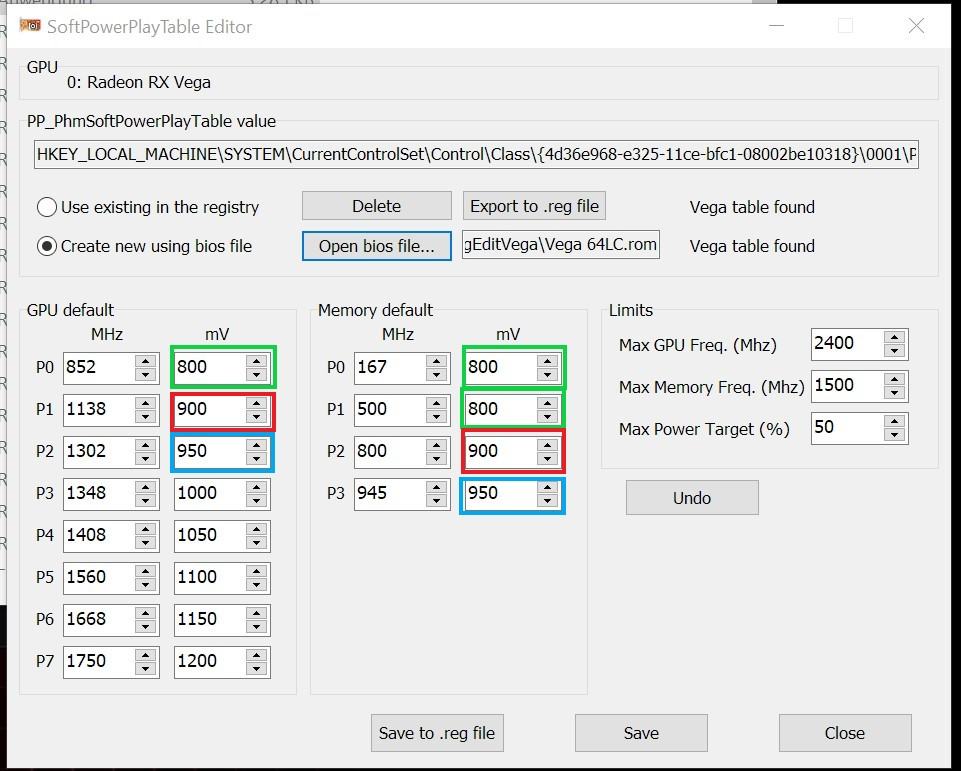
Task: Decrease GPU P7 mV with down arrow
Action: [x=257, y=669]
